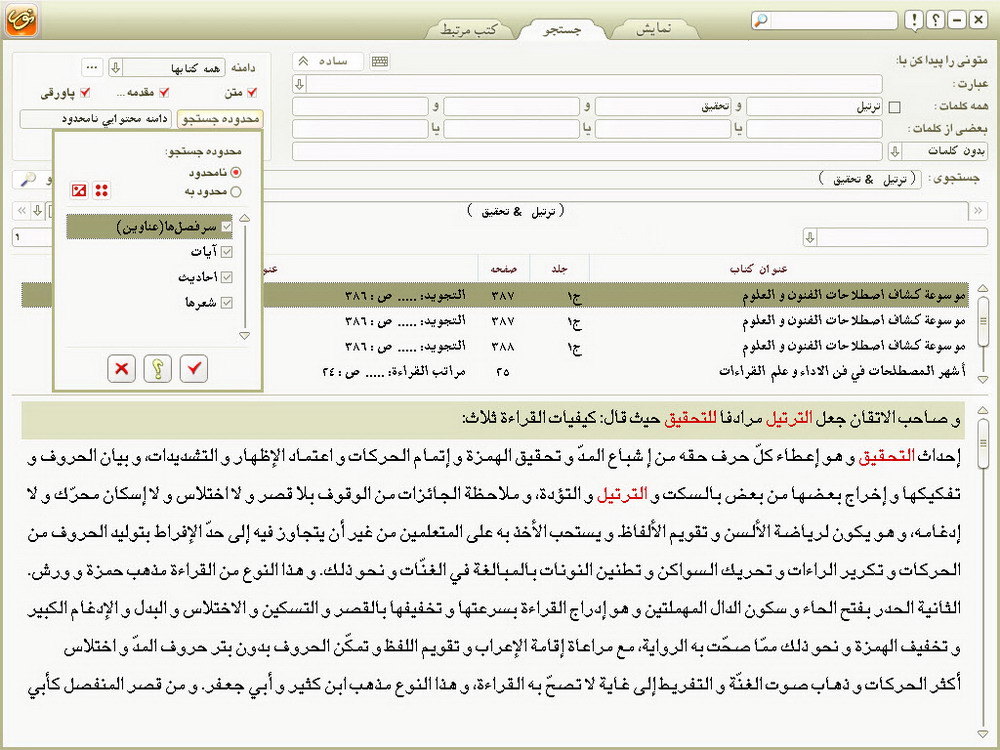The height and width of the screenshot is (750, 1000).
Task: Open the exclamation info bubble icon
Action: [915, 20]
